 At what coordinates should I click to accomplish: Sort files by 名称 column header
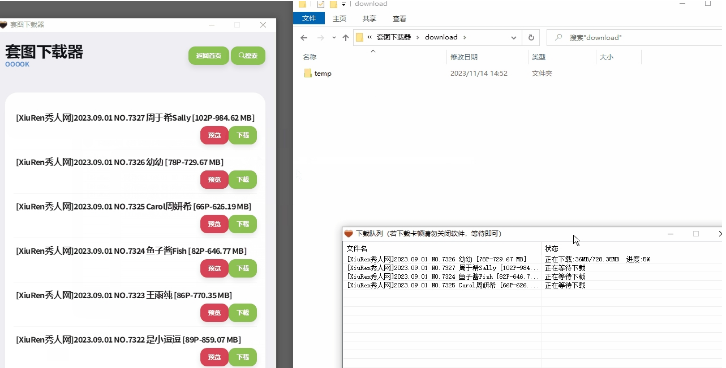[309, 57]
